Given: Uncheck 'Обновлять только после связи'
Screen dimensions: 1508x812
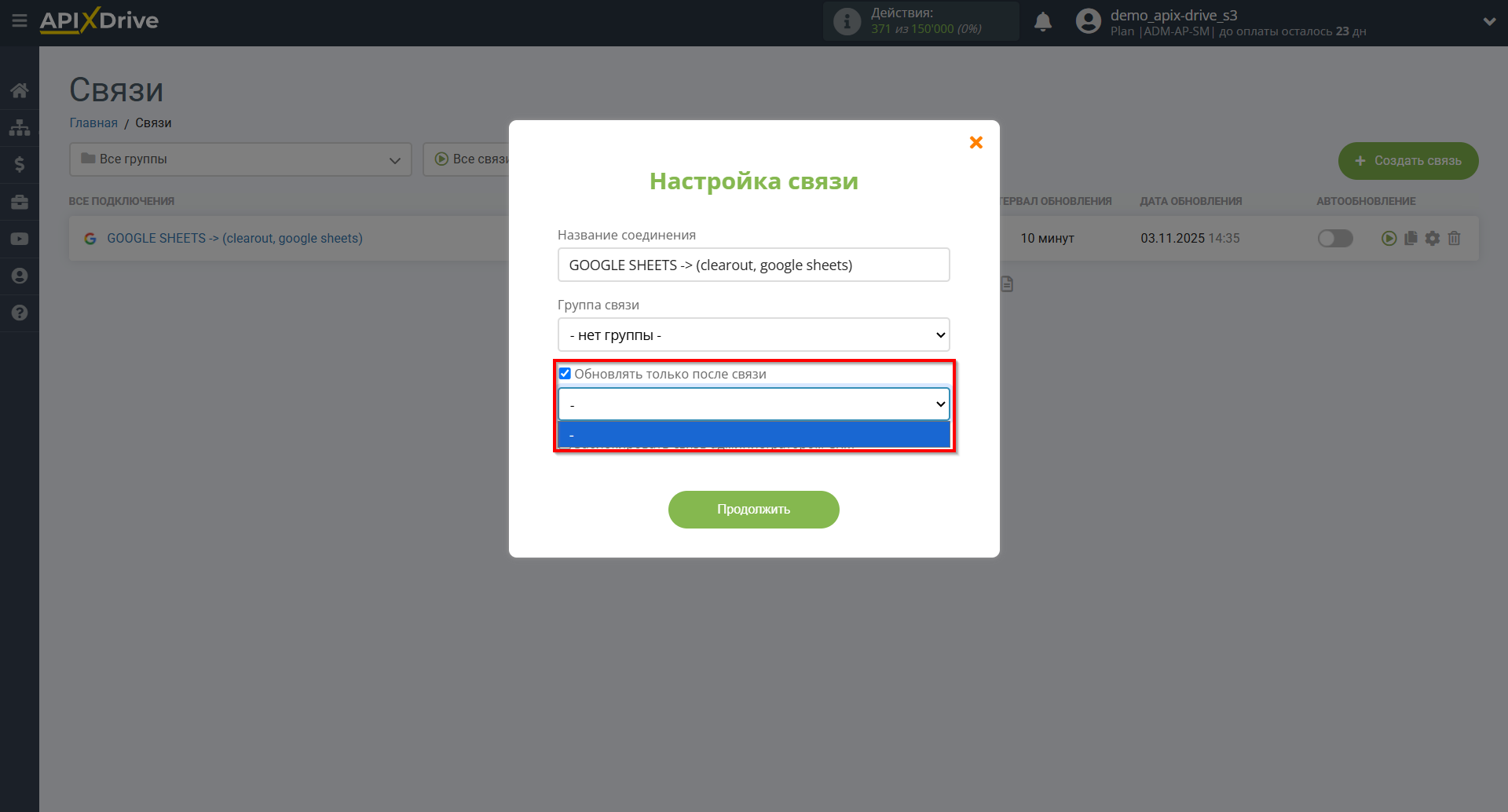Looking at the screenshot, I should tap(565, 373).
